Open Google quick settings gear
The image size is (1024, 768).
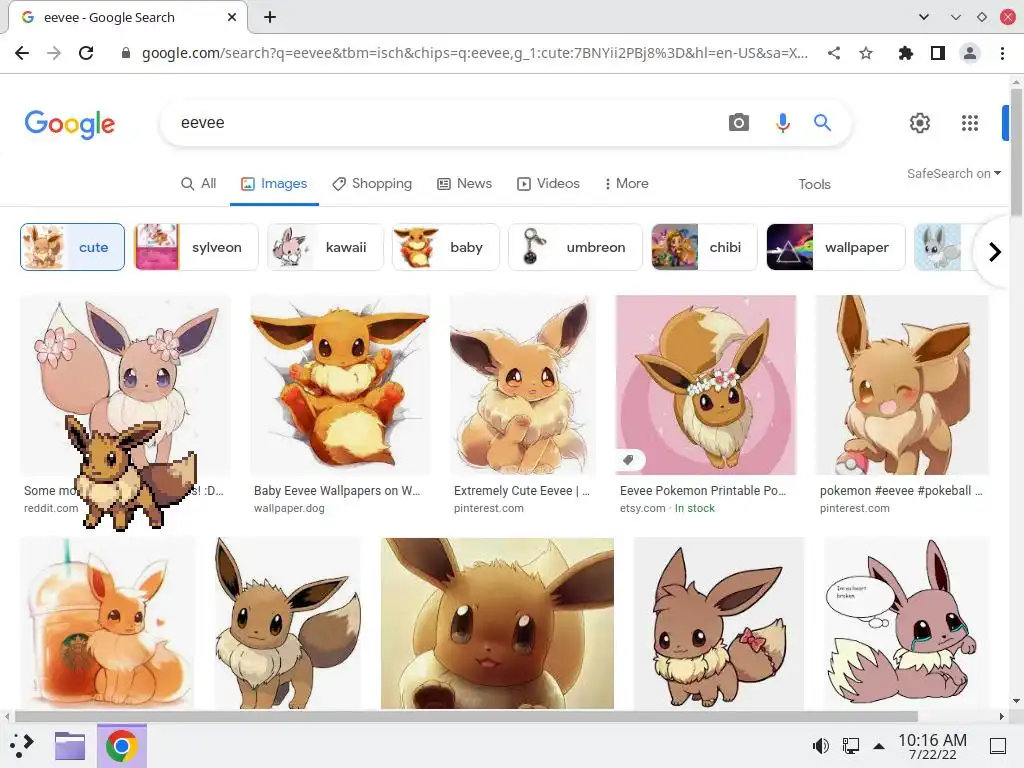(x=920, y=123)
